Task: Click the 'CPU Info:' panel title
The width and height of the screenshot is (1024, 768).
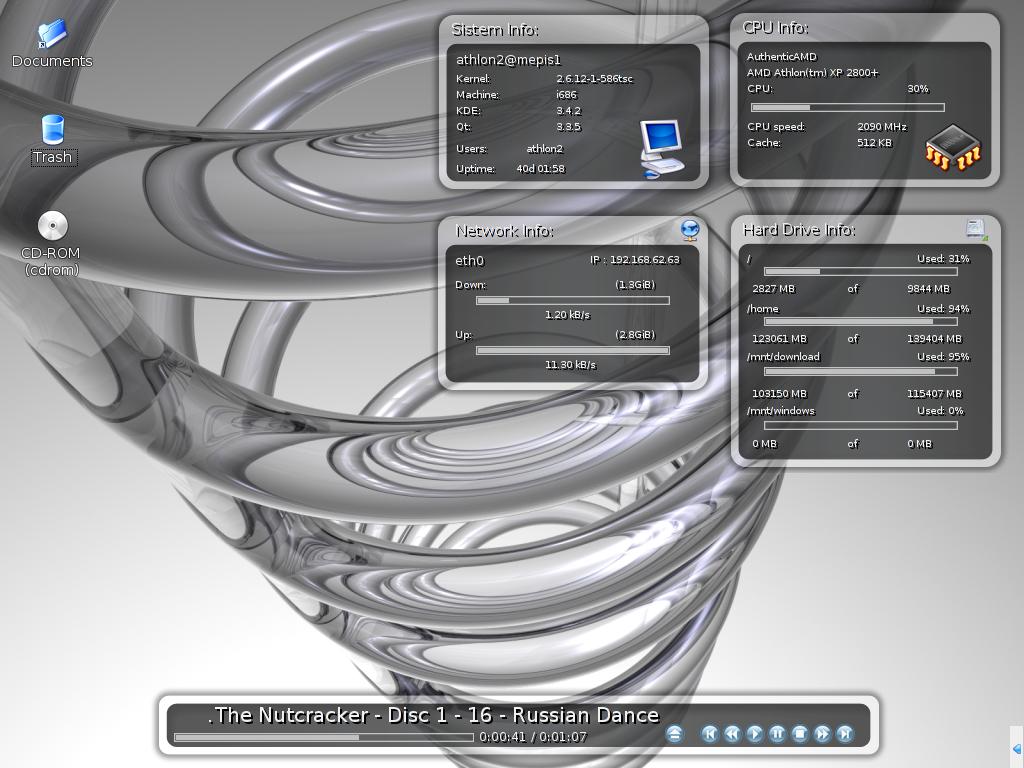Action: (775, 28)
